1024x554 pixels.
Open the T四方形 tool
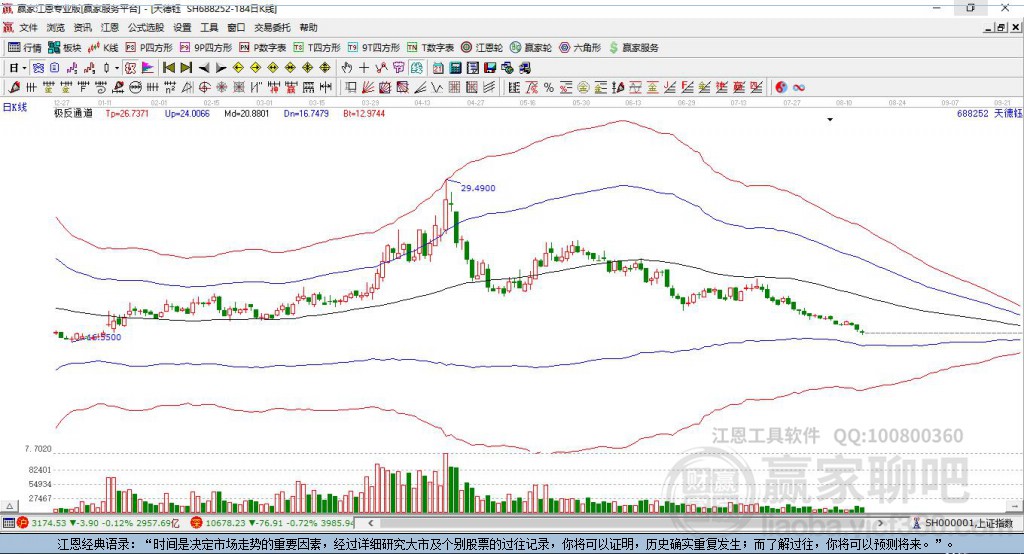tap(317, 48)
